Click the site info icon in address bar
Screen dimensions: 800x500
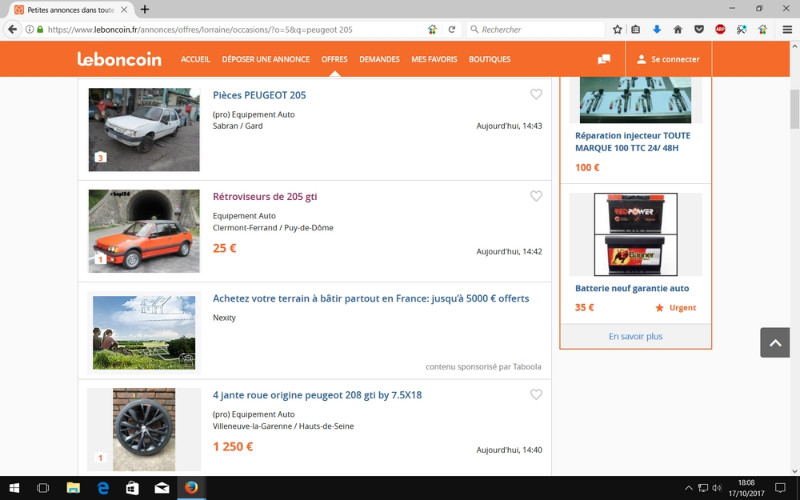coord(30,30)
